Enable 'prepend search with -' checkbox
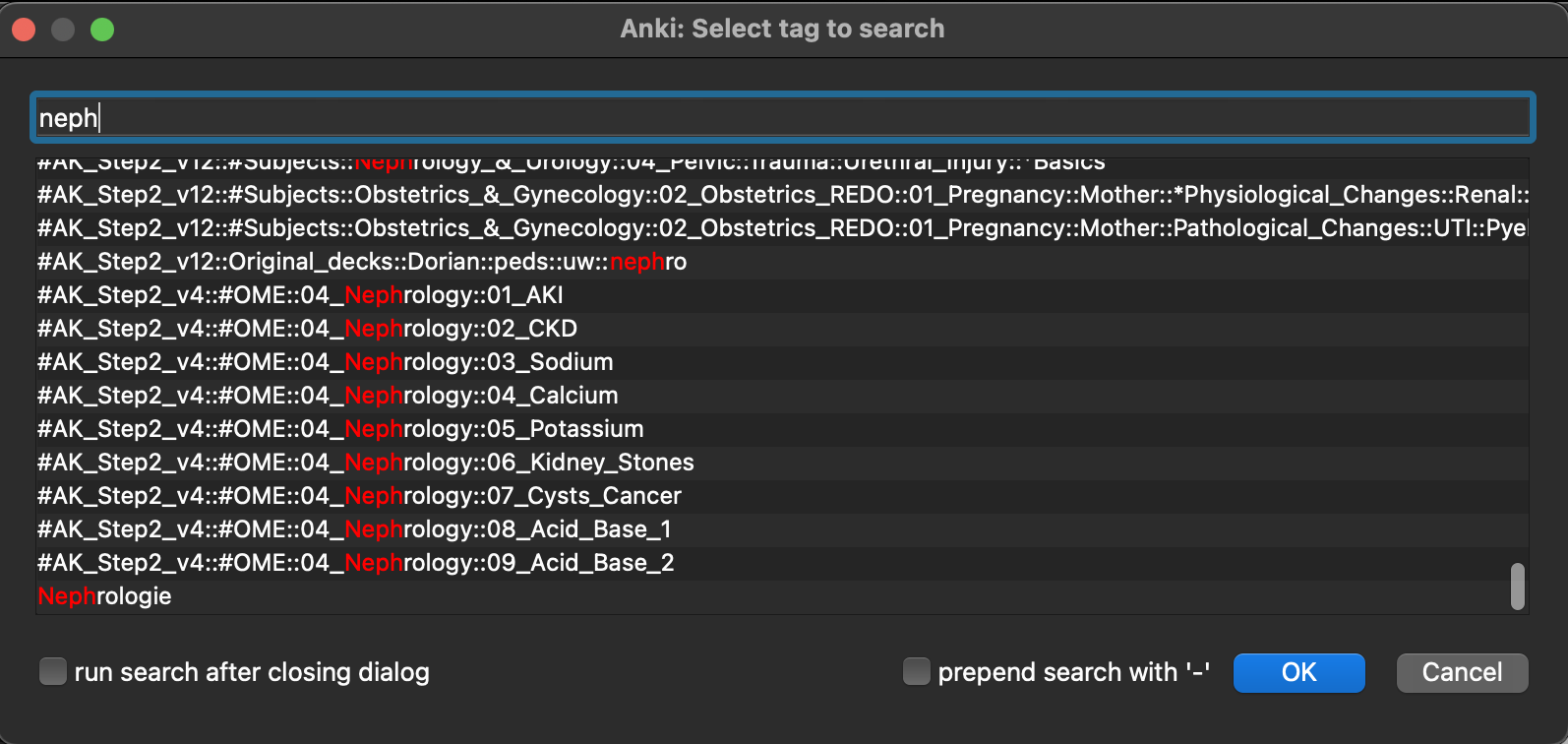This screenshot has width=1568, height=744. pyautogui.click(x=916, y=672)
